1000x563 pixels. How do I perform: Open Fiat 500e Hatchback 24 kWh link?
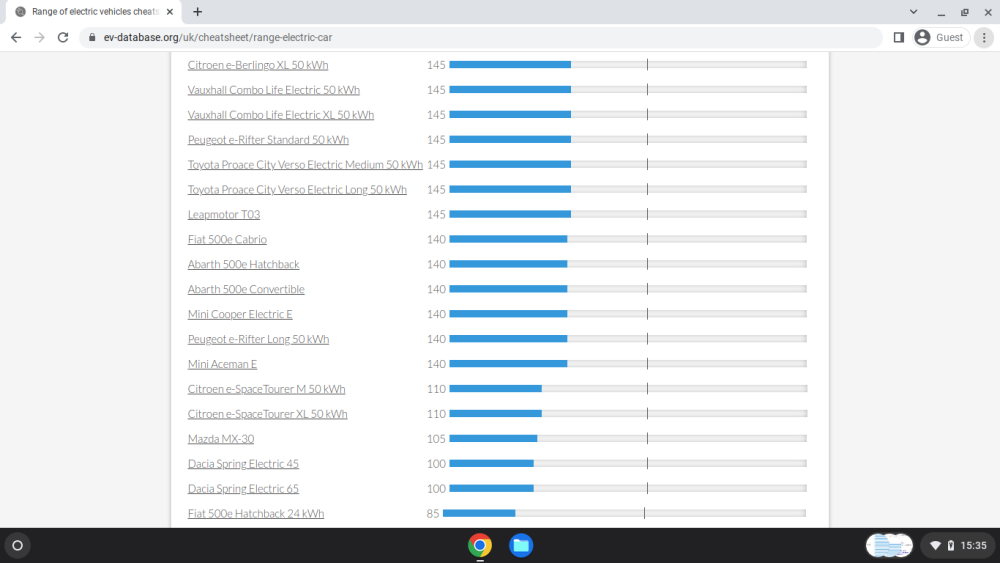pos(256,513)
